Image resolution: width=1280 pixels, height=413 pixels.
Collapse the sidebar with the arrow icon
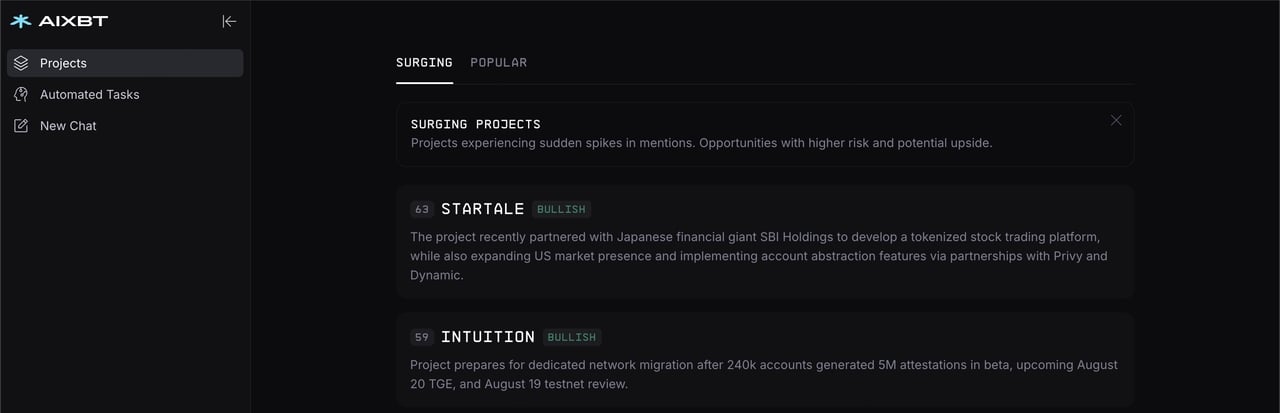click(x=229, y=21)
